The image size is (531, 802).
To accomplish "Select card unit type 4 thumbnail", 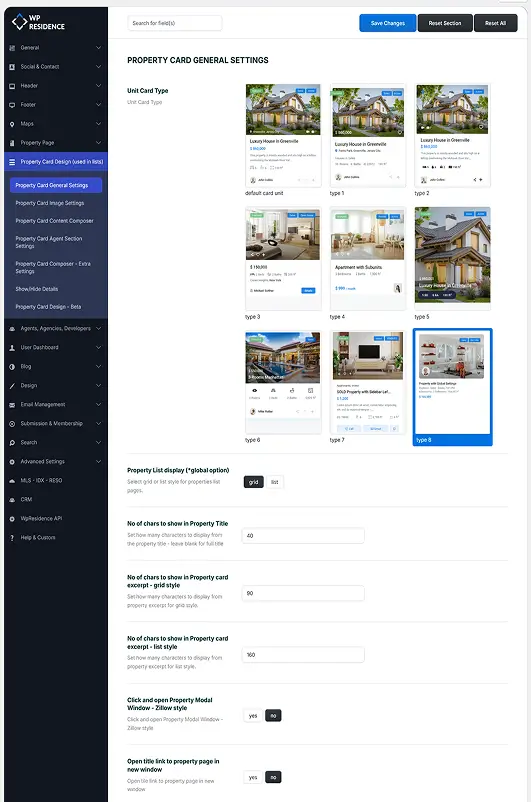I will 368,258.
